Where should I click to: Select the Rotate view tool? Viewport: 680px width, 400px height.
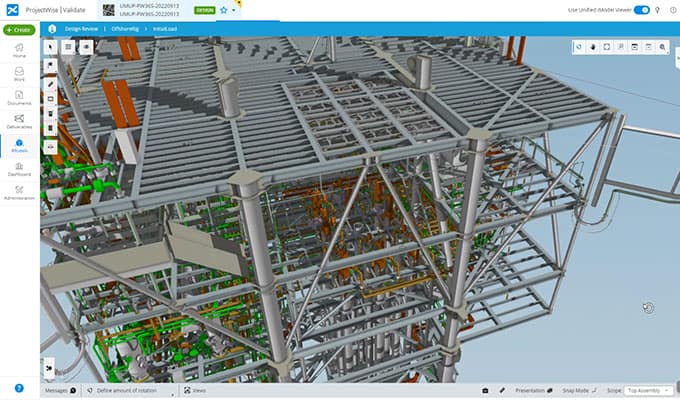(579, 47)
